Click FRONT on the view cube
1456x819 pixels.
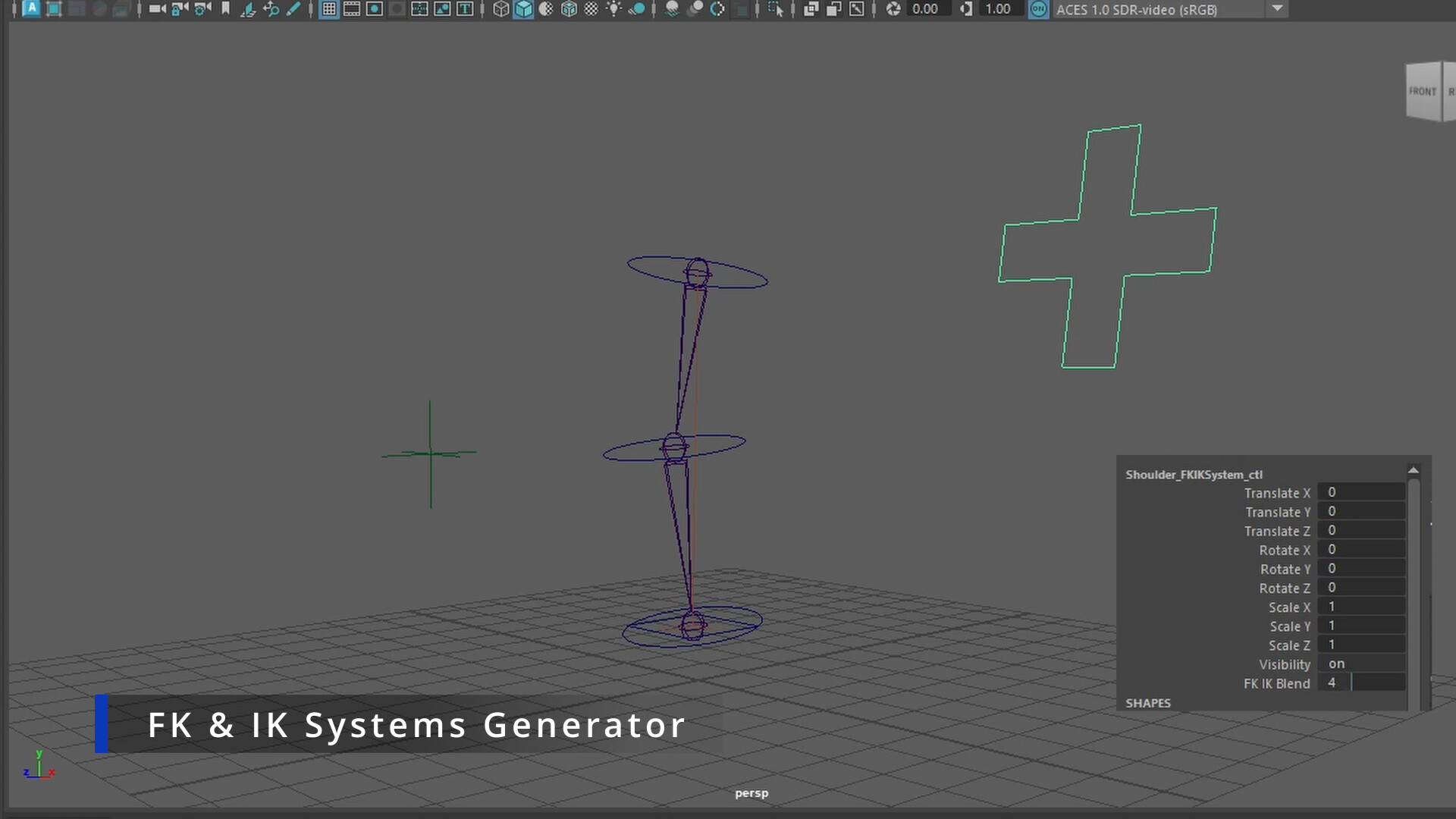tap(1422, 91)
